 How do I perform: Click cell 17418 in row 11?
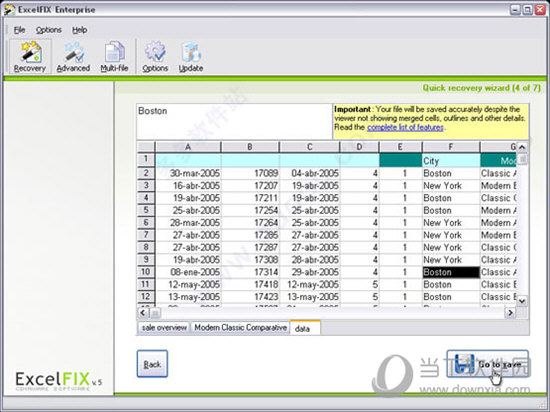click(250, 284)
